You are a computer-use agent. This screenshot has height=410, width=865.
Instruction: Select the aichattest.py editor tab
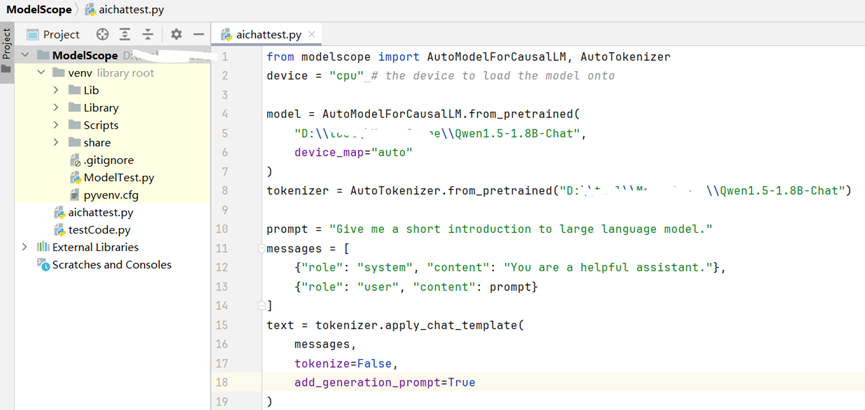pyautogui.click(x=268, y=35)
